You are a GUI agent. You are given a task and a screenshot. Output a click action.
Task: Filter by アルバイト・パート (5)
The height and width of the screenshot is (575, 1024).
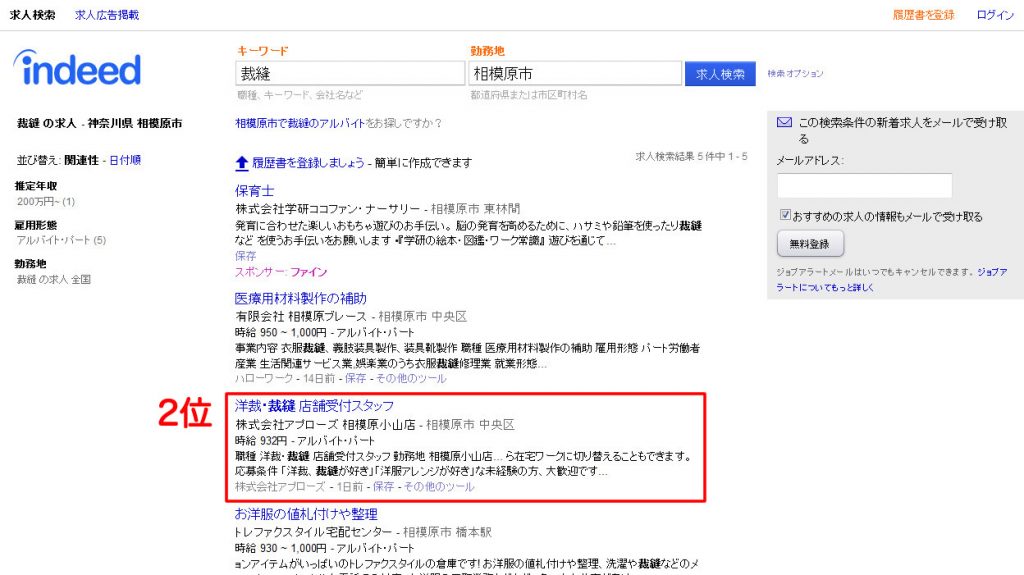[x=61, y=240]
